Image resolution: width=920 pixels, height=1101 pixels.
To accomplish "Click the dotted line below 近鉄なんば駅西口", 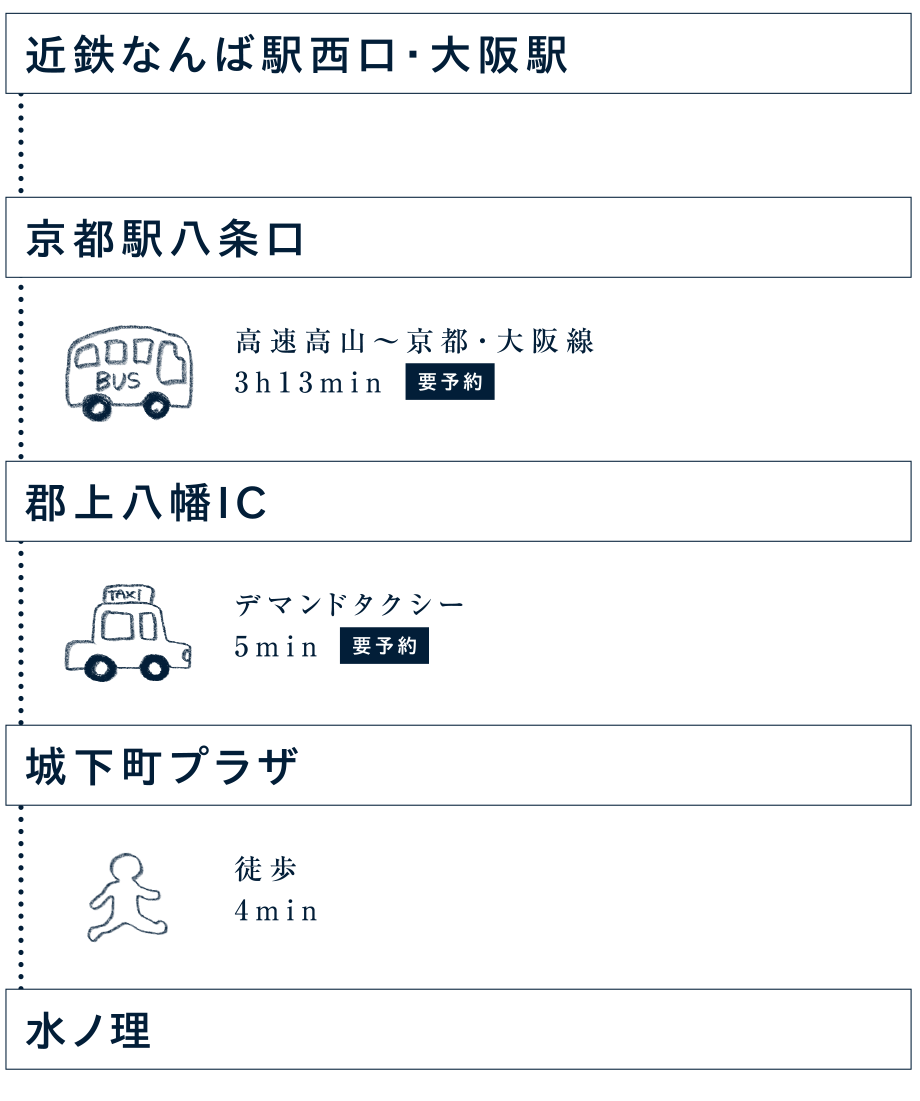I will [x=21, y=145].
